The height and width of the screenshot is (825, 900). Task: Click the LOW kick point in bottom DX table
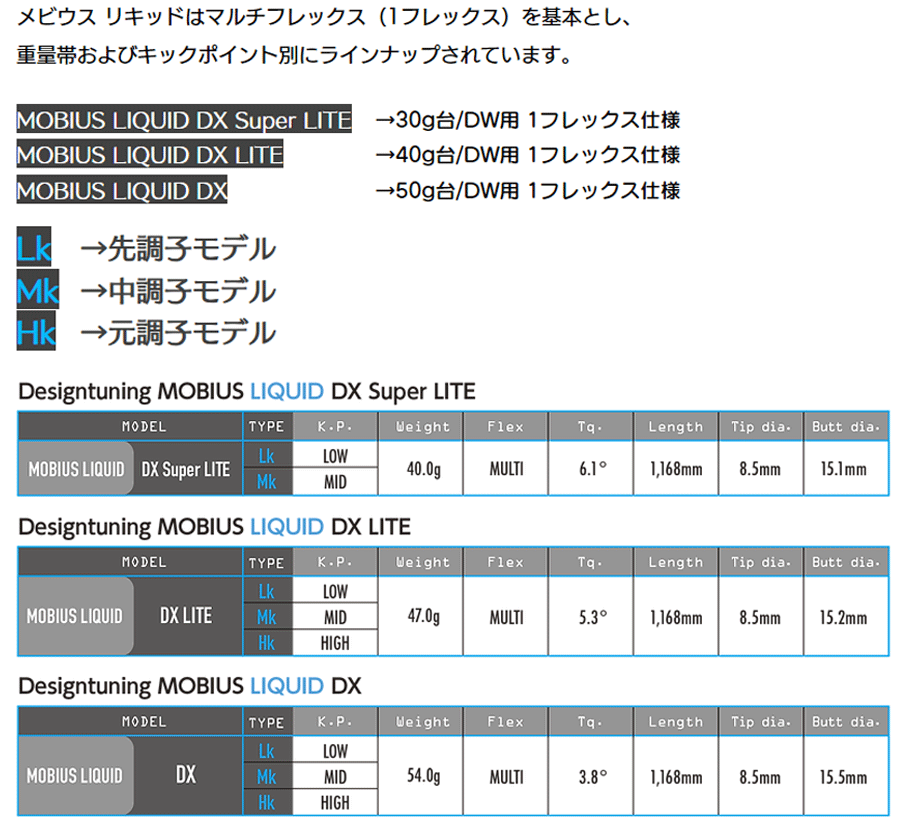tap(335, 750)
